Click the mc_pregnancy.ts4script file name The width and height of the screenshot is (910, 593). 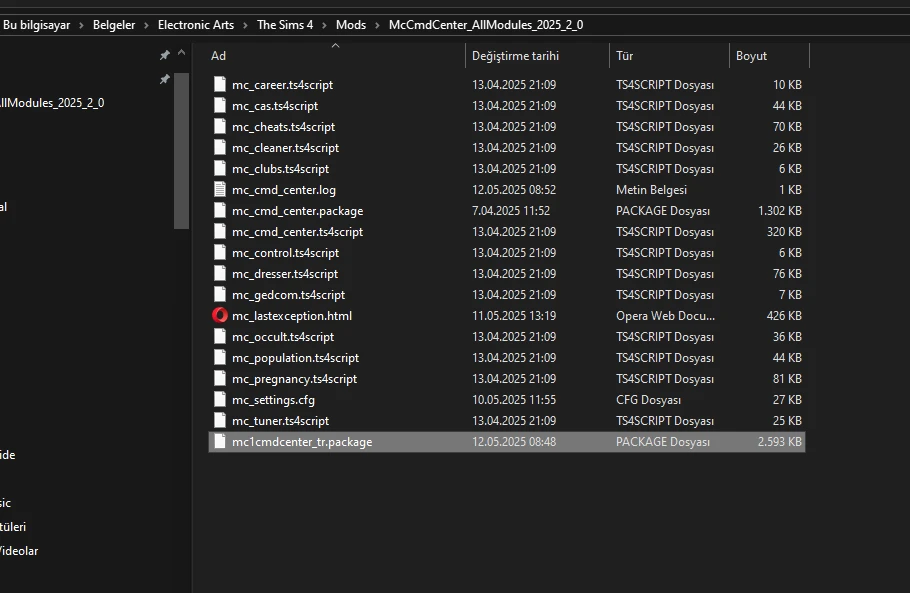294,379
